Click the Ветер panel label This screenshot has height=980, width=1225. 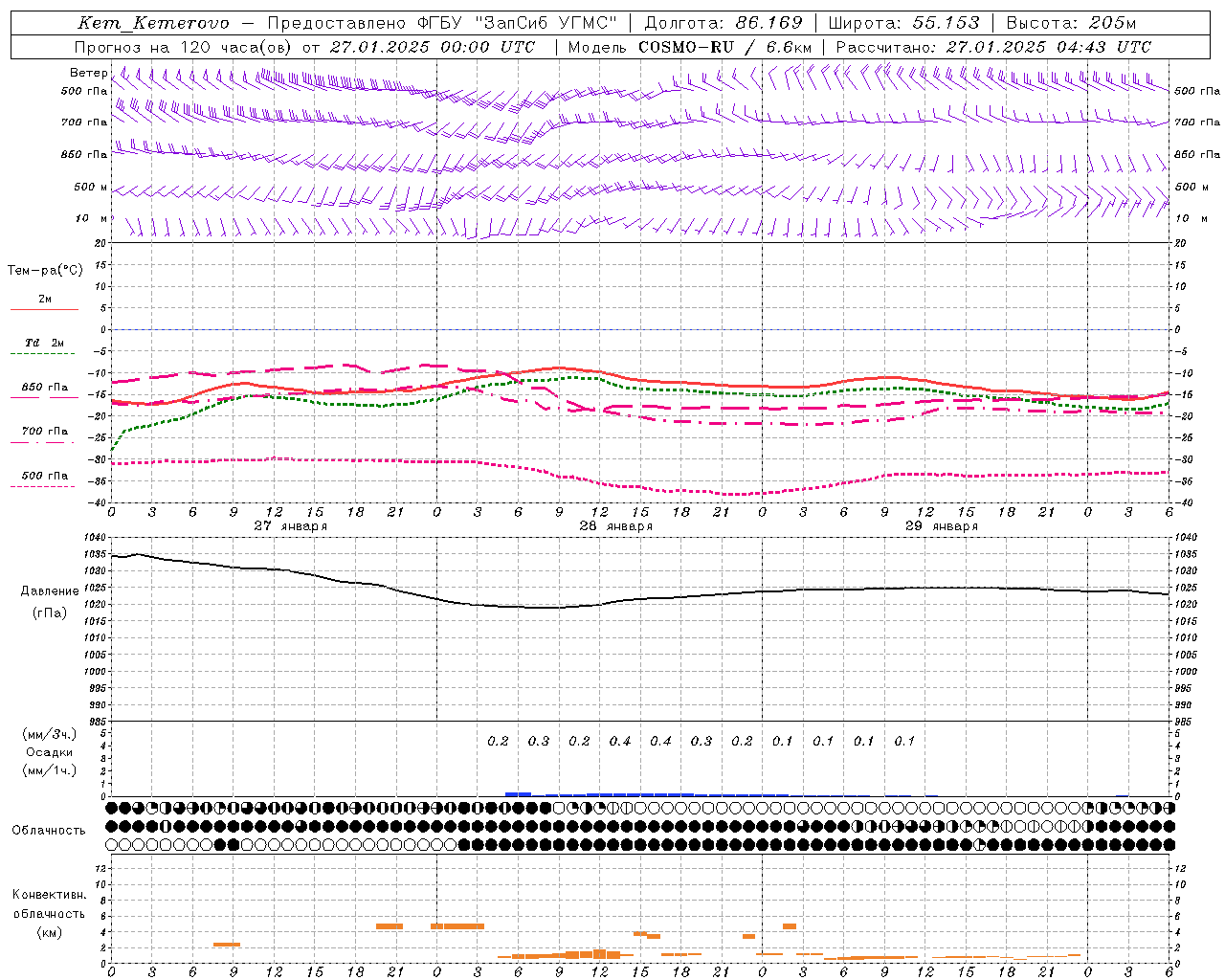pyautogui.click(x=88, y=73)
